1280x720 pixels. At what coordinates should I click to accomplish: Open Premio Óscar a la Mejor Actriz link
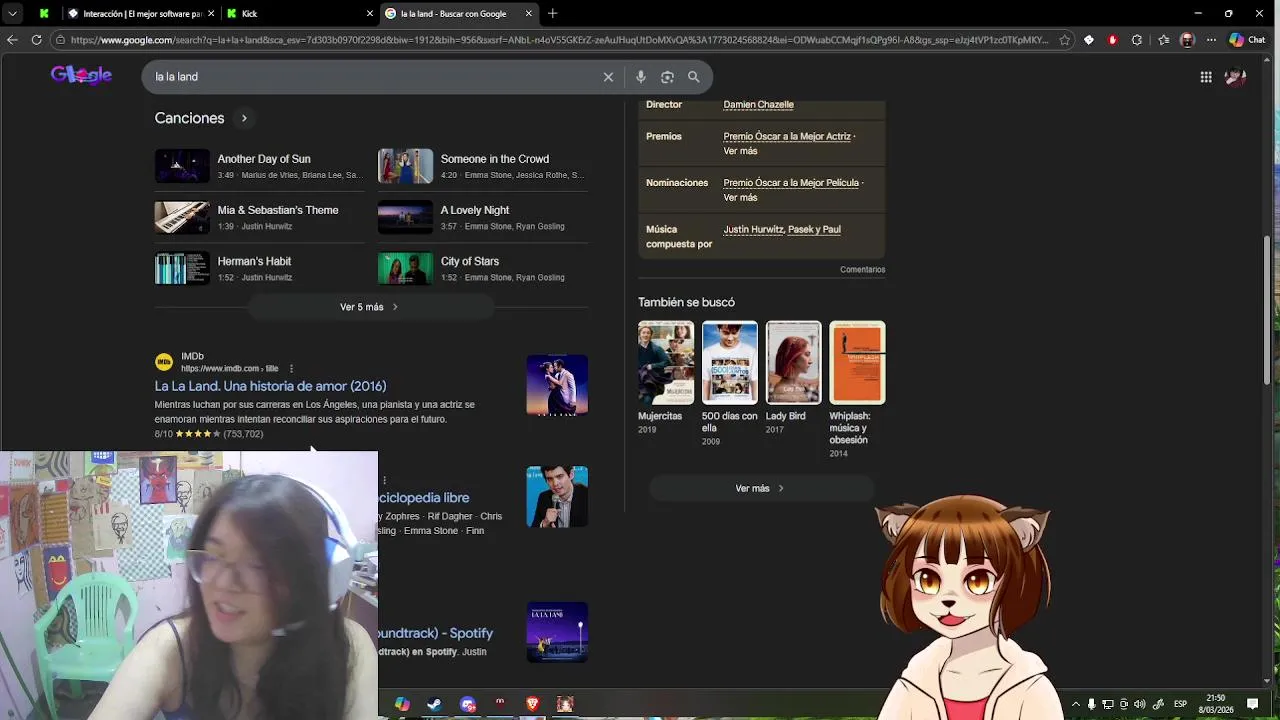point(787,136)
